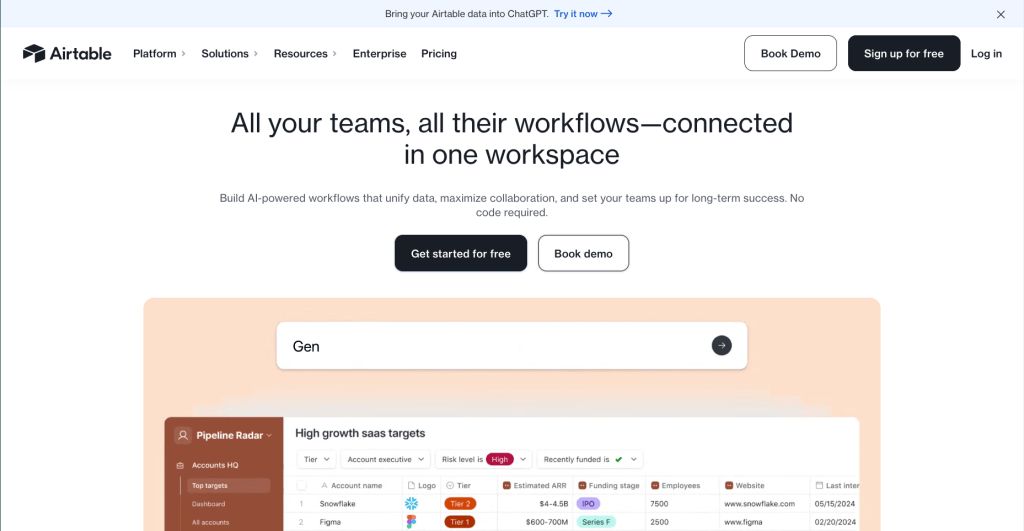The image size is (1024, 531).
Task: Dismiss the ChatGPT announcement banner
Action: pos(1000,14)
